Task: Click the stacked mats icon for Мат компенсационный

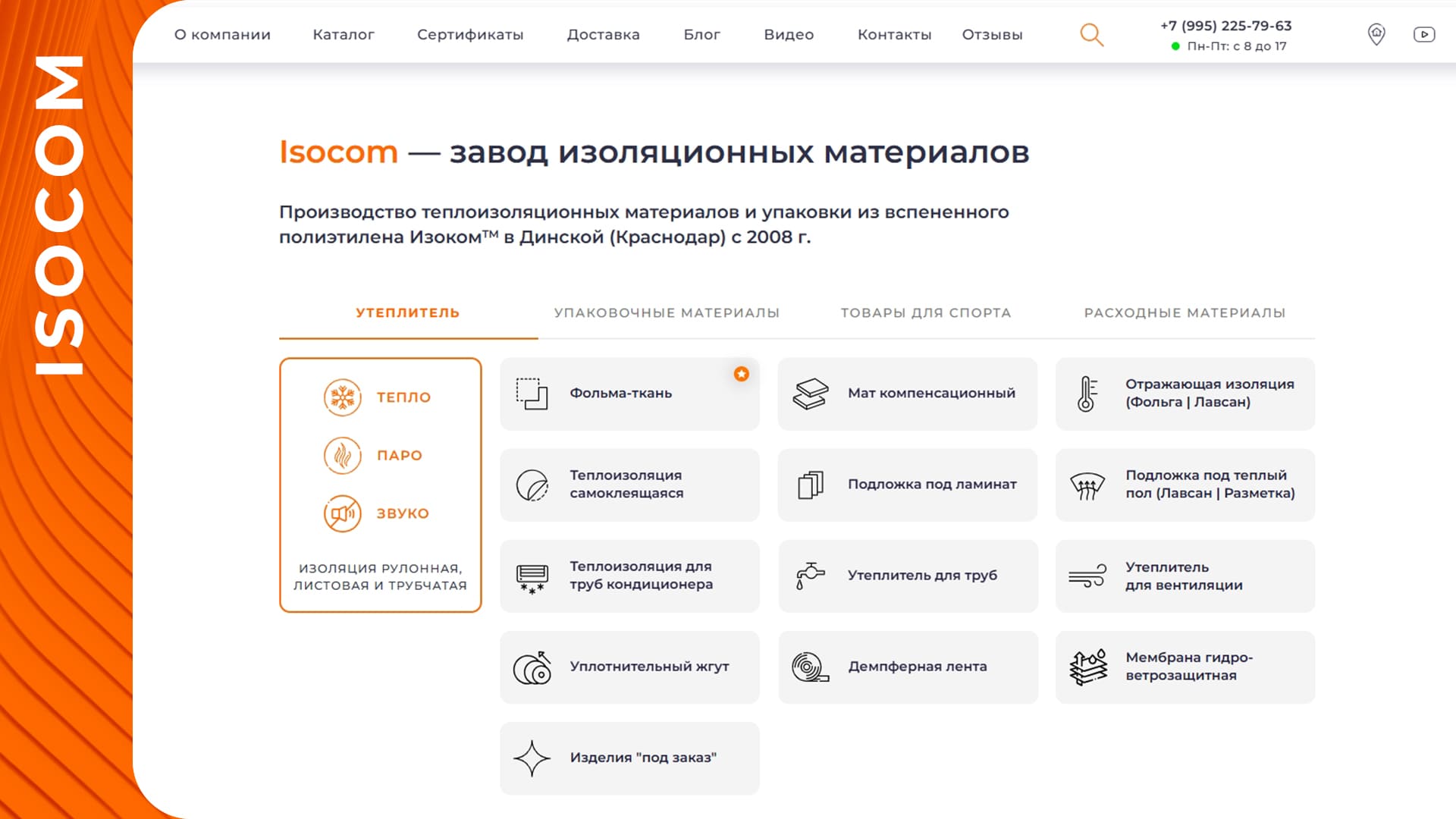Action: [811, 394]
